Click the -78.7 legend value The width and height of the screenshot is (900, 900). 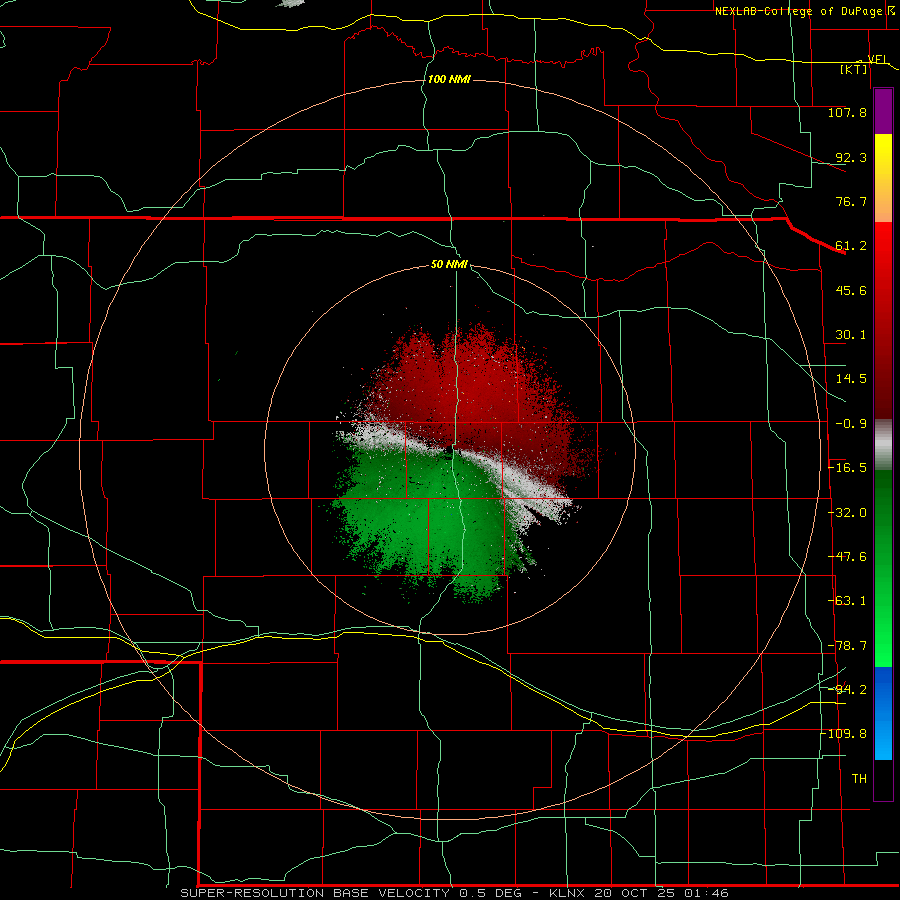847,646
